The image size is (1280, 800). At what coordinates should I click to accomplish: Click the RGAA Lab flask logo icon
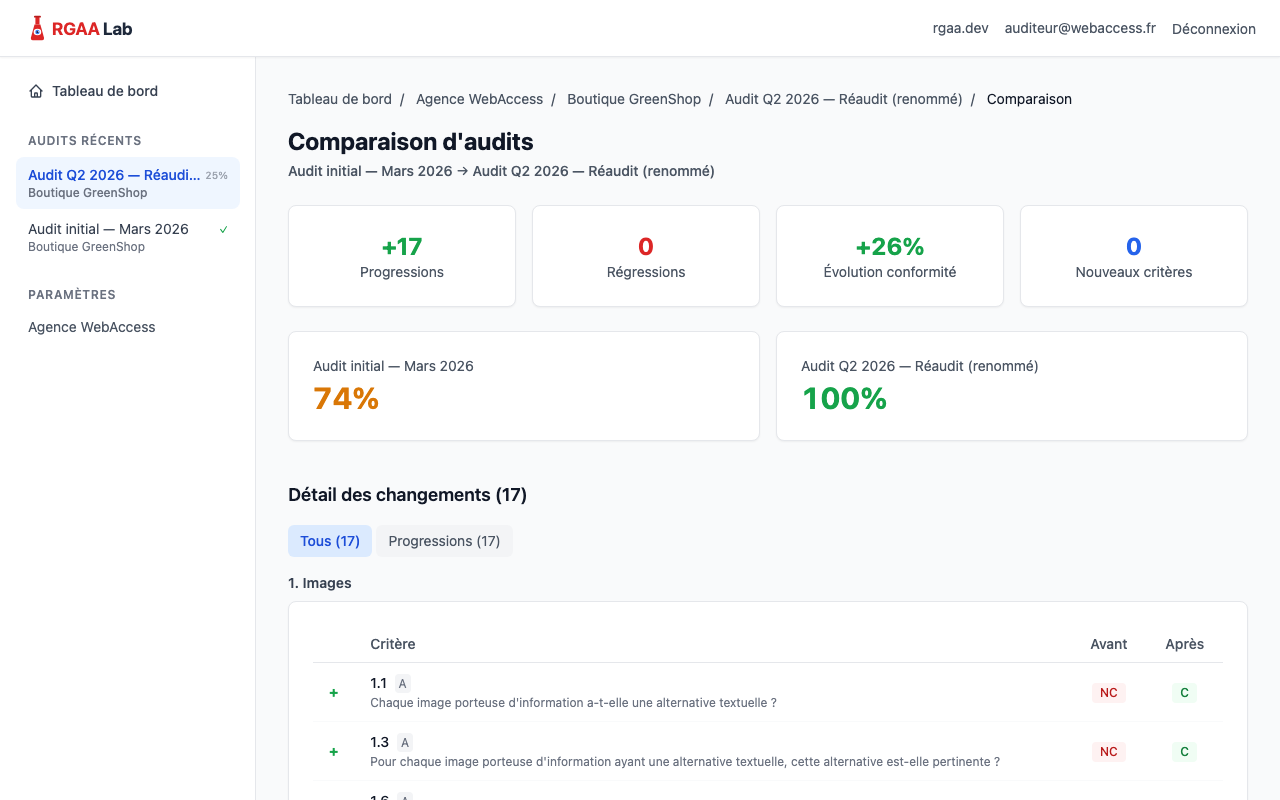tap(36, 27)
